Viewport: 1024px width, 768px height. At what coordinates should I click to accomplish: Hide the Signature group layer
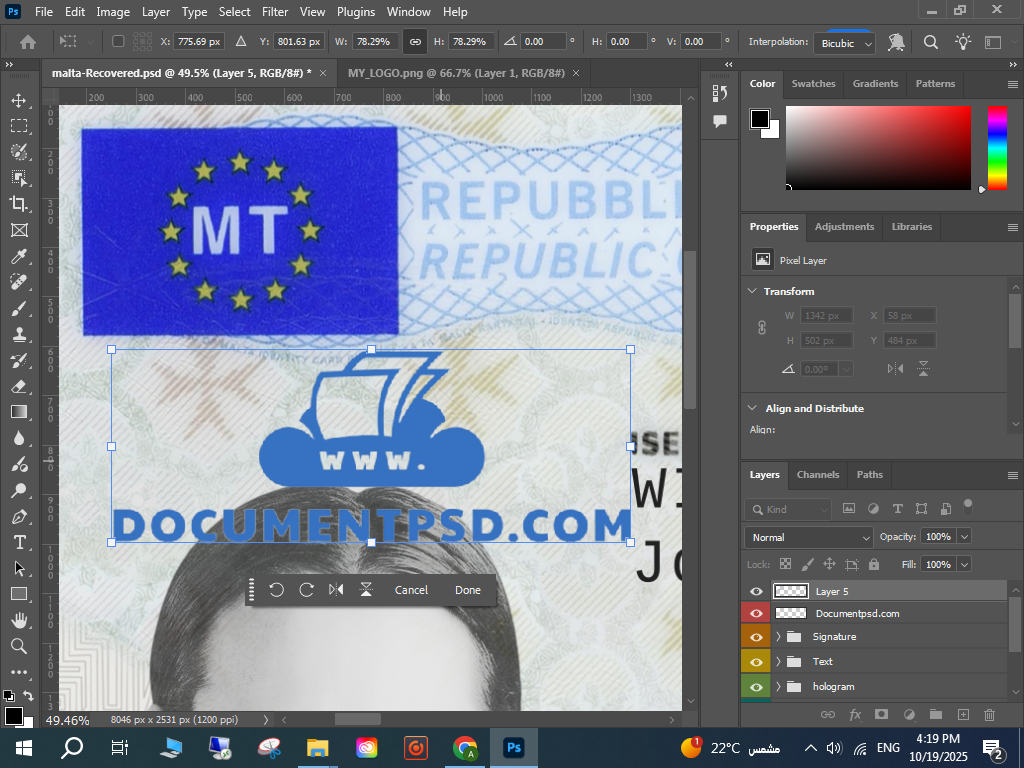point(756,637)
